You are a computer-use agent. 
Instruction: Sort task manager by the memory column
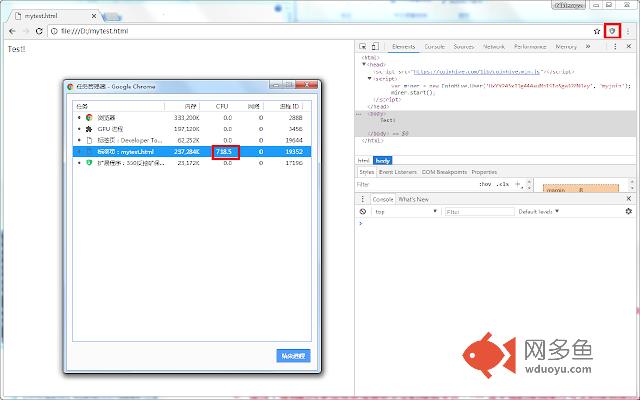[182, 106]
